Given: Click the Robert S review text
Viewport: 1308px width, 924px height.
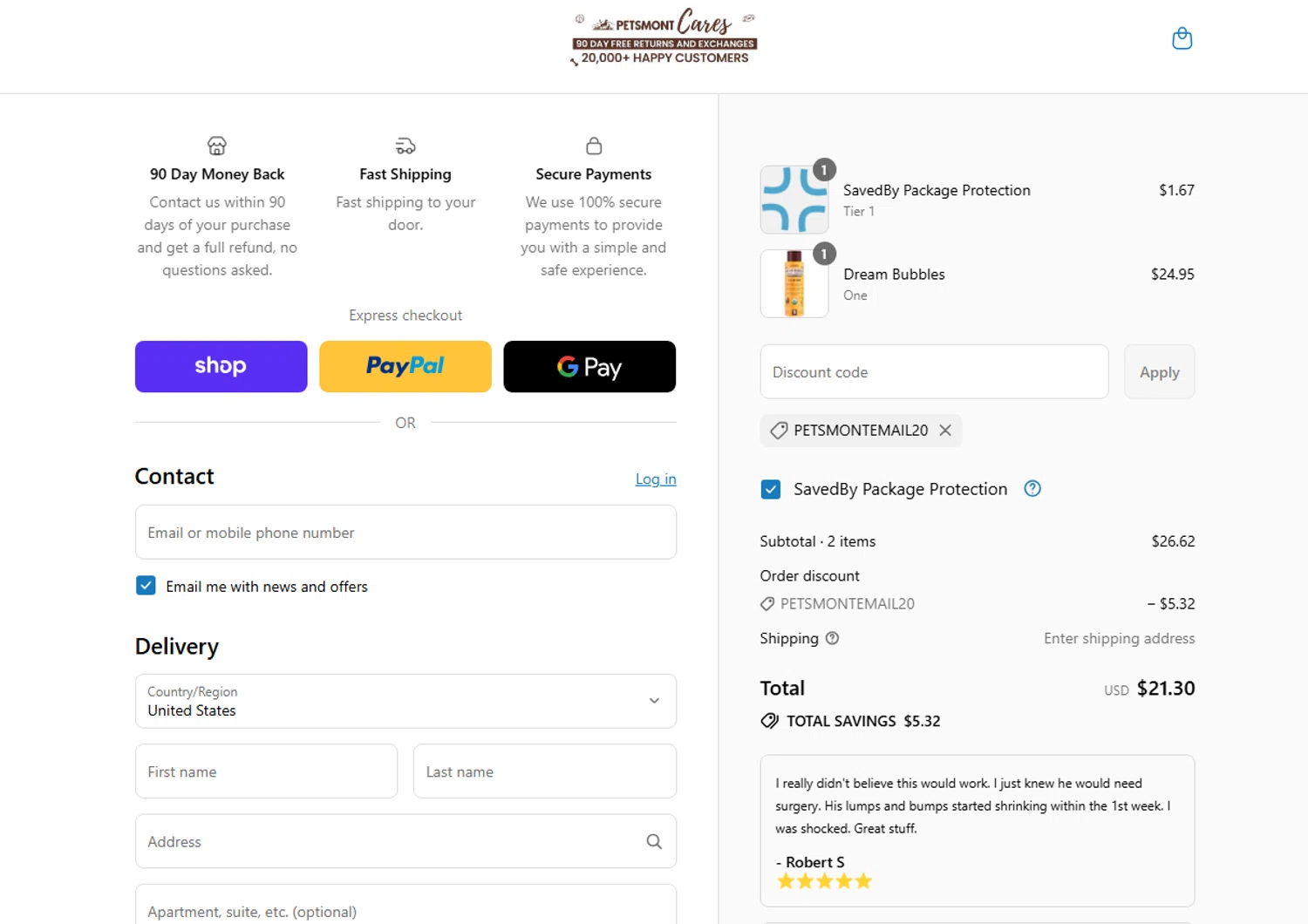Looking at the screenshot, I should coord(972,806).
